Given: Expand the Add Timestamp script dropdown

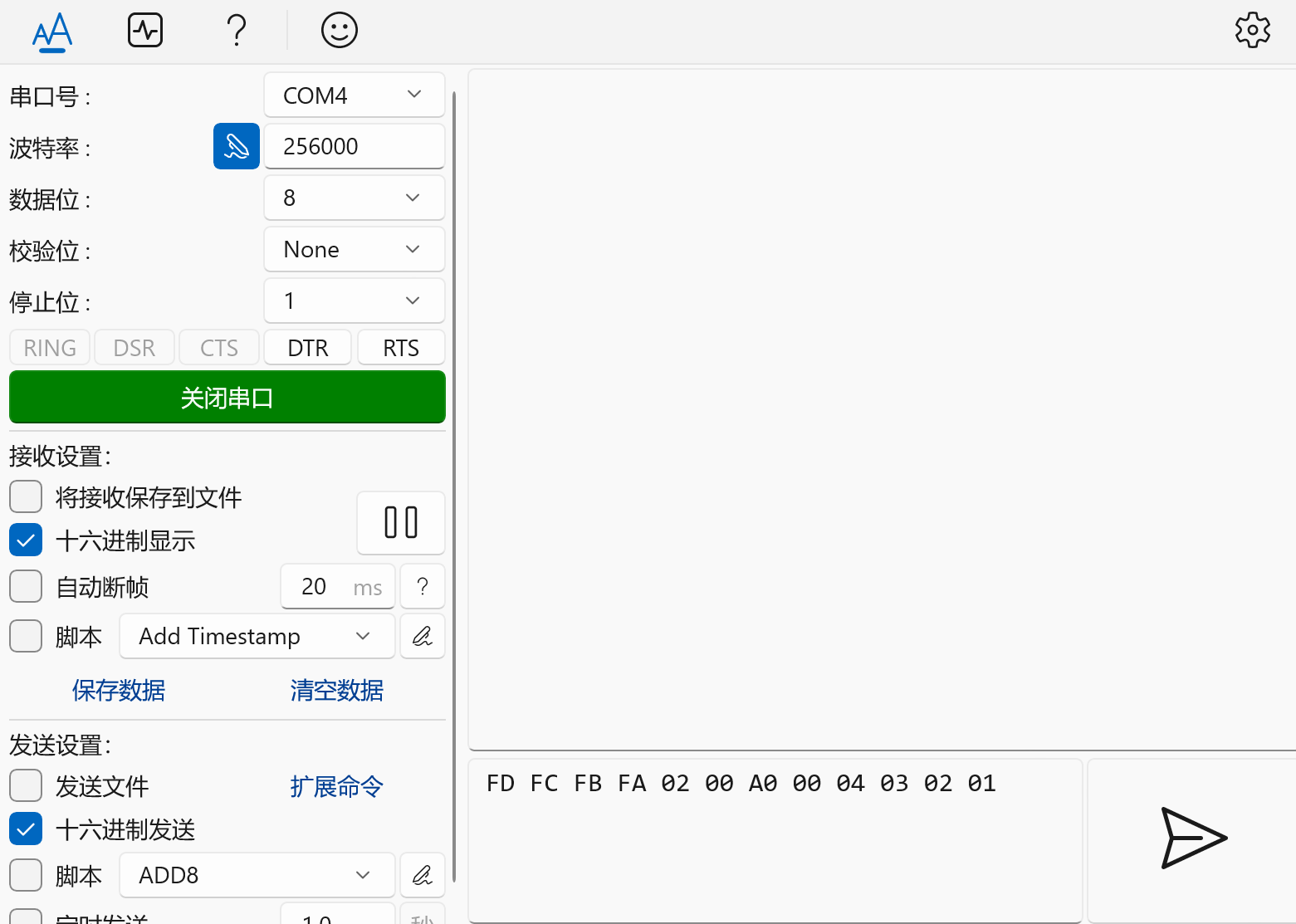Looking at the screenshot, I should 257,636.
